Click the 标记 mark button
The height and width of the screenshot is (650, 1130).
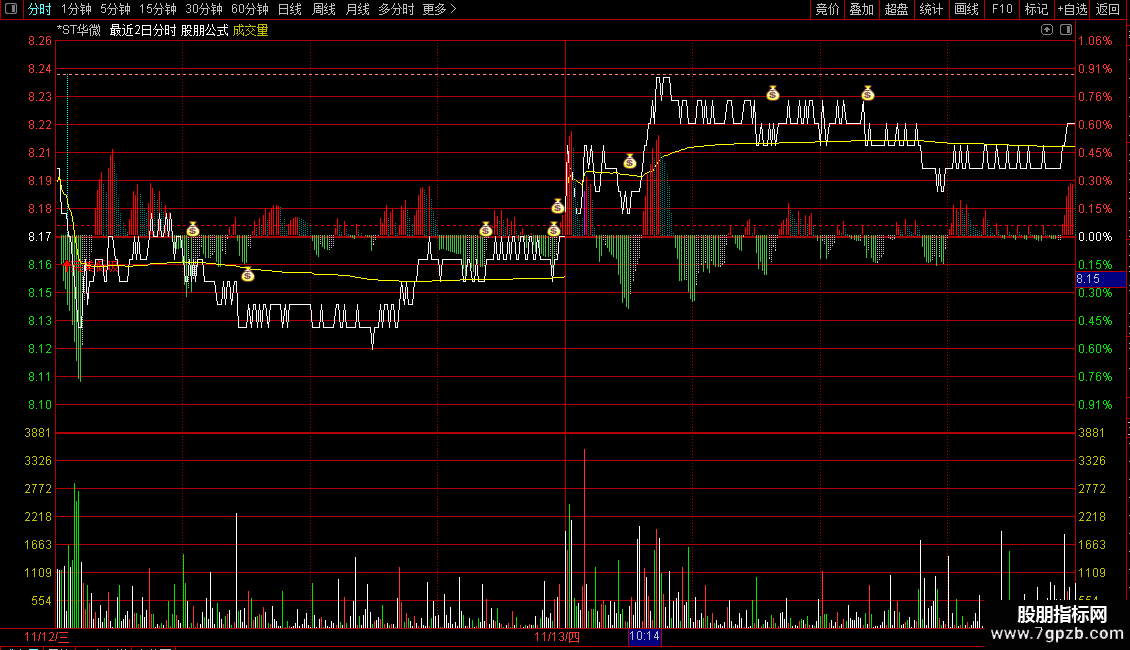click(x=1036, y=9)
